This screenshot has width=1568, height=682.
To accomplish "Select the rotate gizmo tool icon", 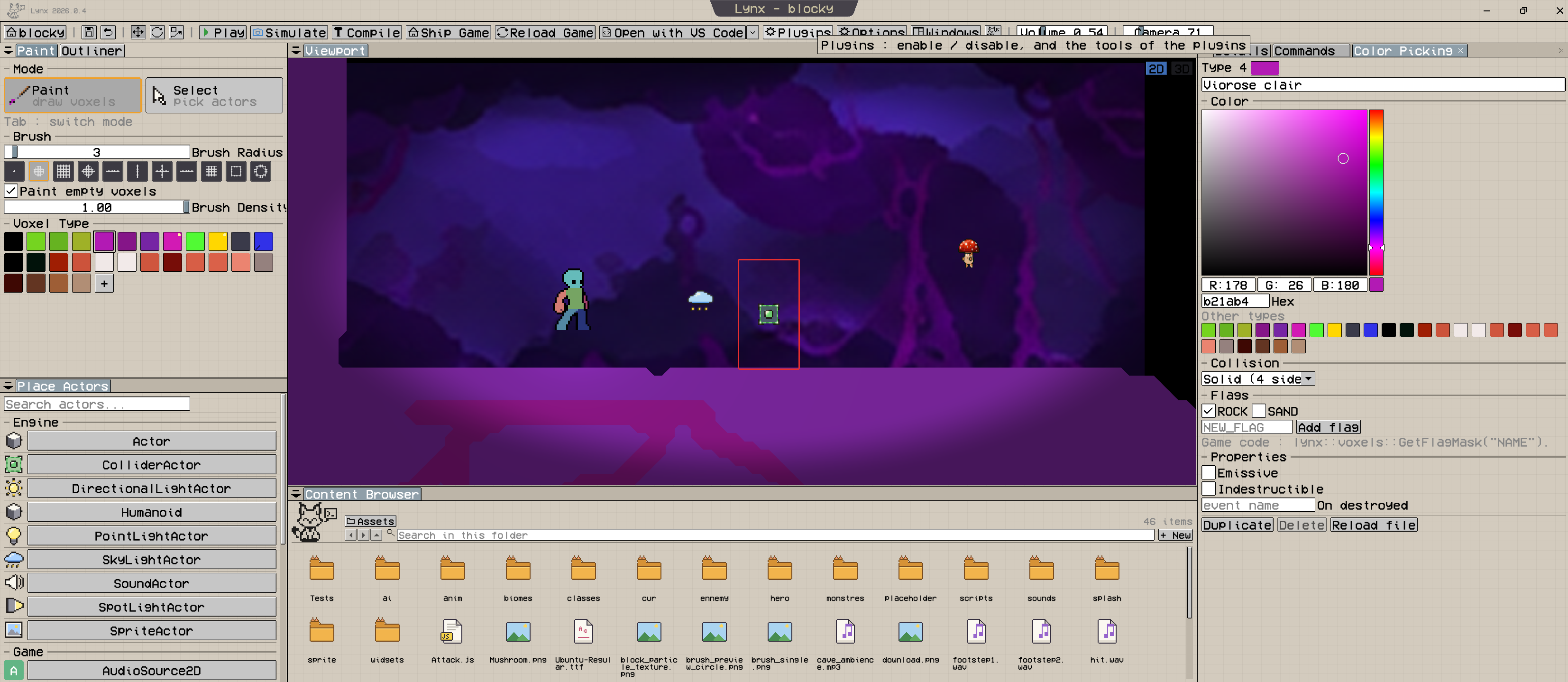I will (x=157, y=32).
